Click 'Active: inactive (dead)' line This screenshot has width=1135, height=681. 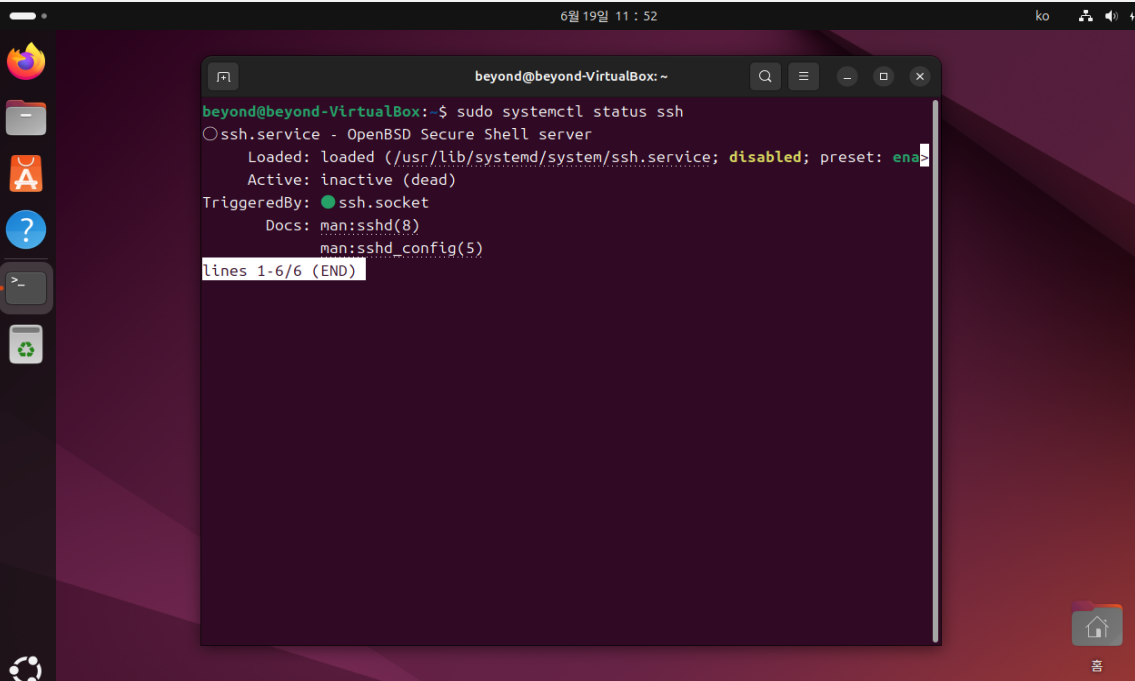tap(352, 180)
